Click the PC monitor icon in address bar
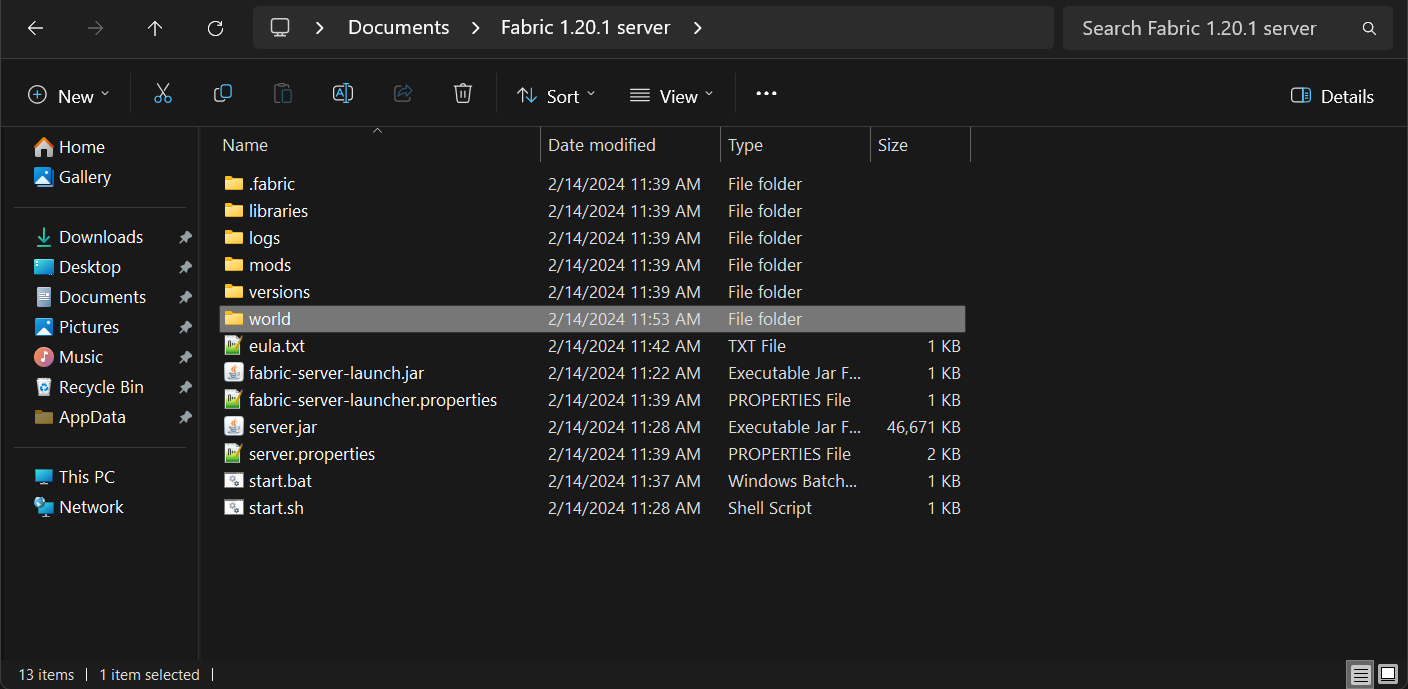This screenshot has height=689, width=1408. [280, 28]
